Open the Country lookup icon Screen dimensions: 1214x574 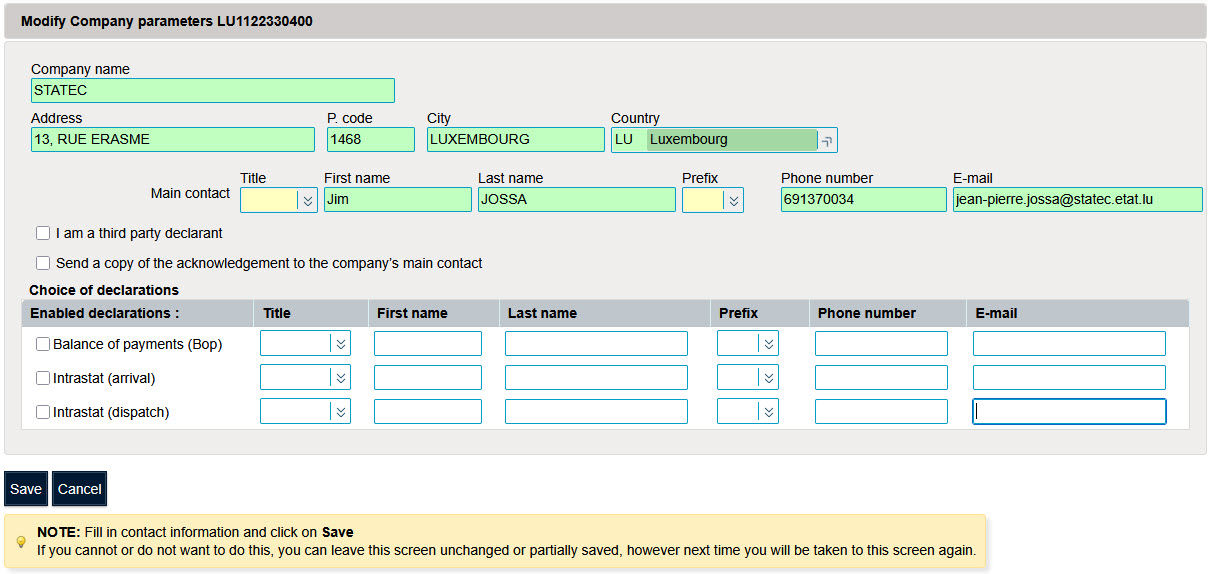click(827, 141)
